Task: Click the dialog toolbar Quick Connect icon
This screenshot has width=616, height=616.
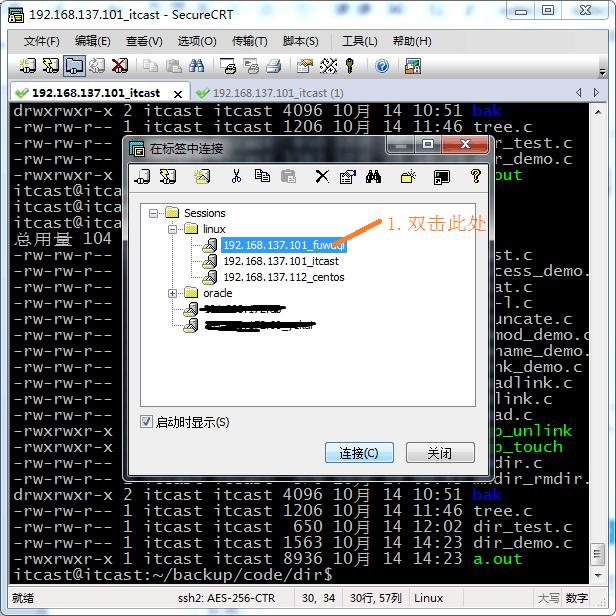Action: [x=168, y=176]
